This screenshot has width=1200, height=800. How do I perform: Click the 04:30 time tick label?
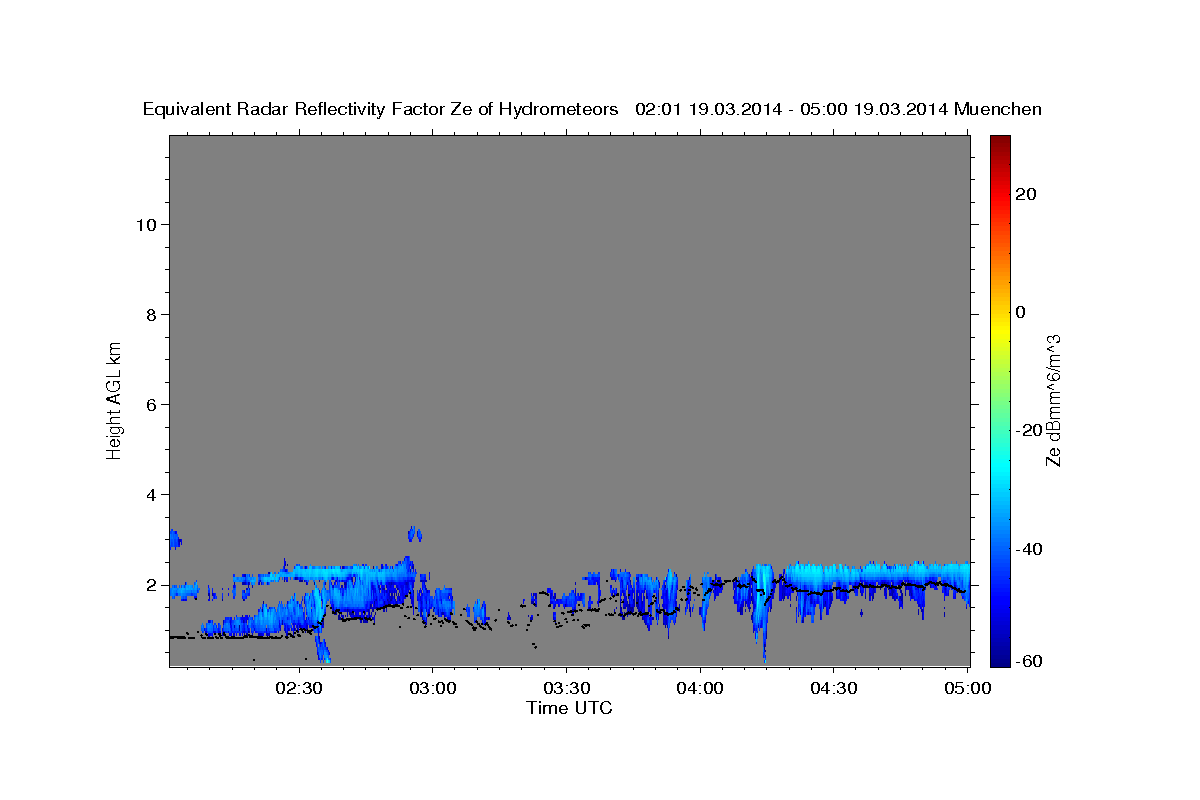pos(833,688)
